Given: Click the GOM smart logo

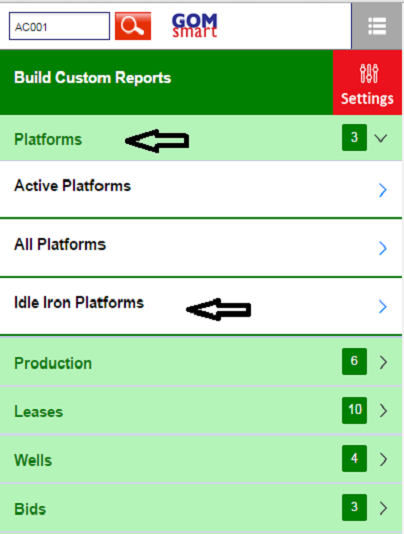Looking at the screenshot, I should click(x=195, y=25).
